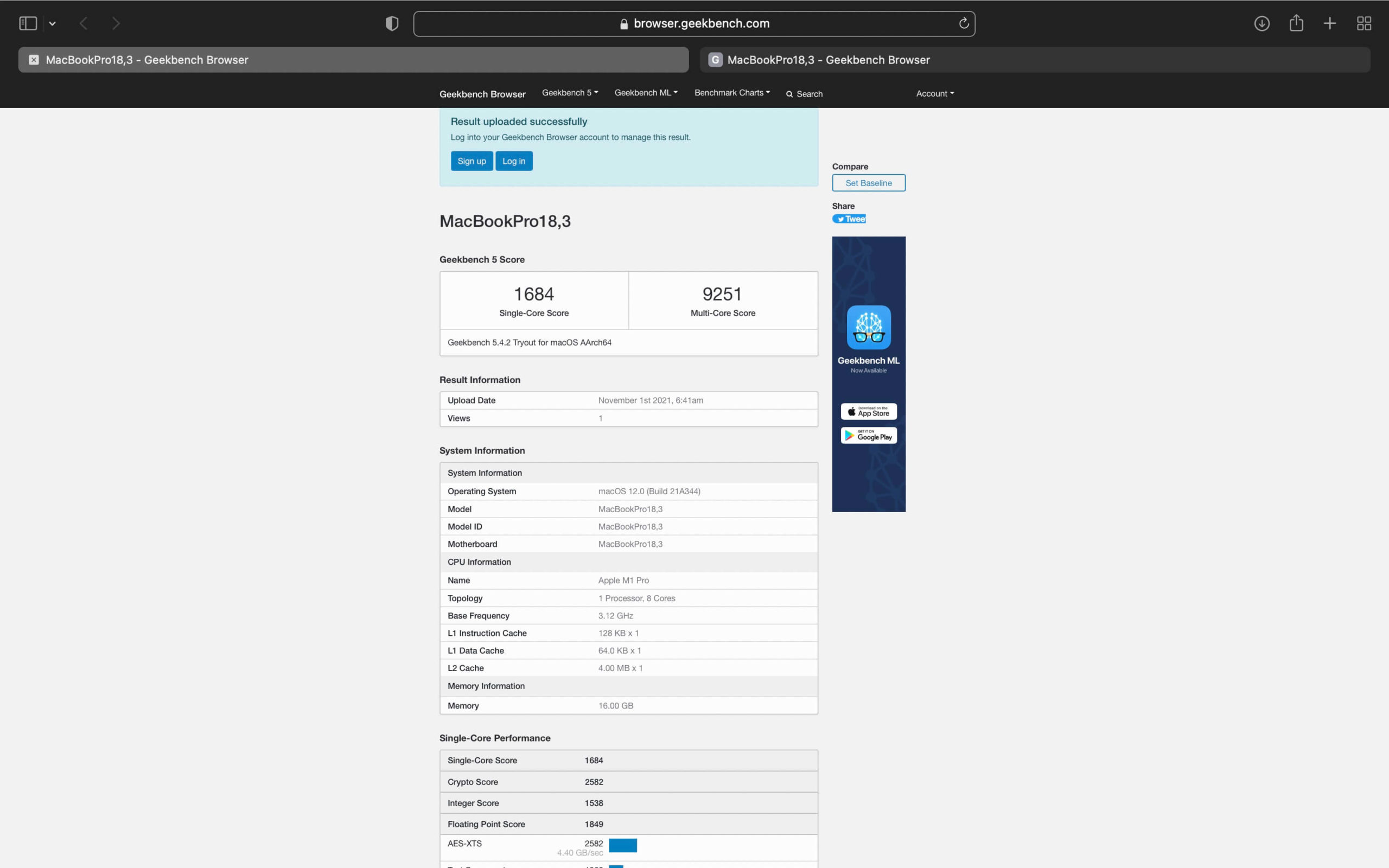This screenshot has width=1389, height=868.
Task: Expand the Account menu
Action: [934, 93]
